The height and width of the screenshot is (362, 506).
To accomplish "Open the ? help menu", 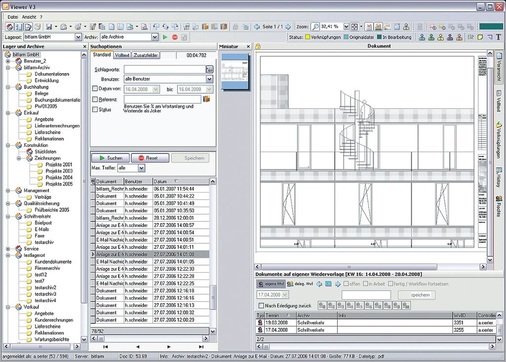I will pos(41,17).
